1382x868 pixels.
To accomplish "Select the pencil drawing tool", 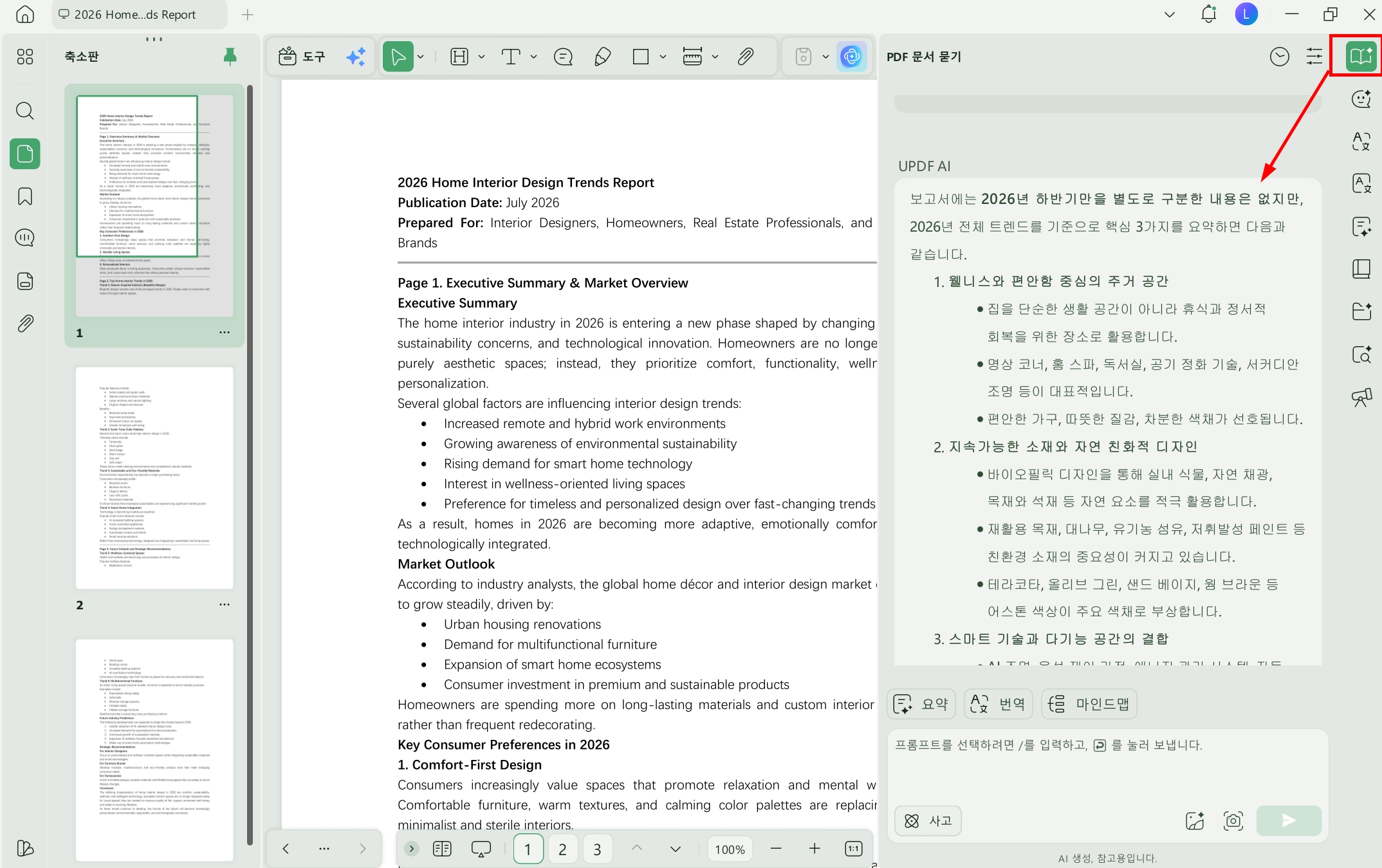I will point(602,57).
